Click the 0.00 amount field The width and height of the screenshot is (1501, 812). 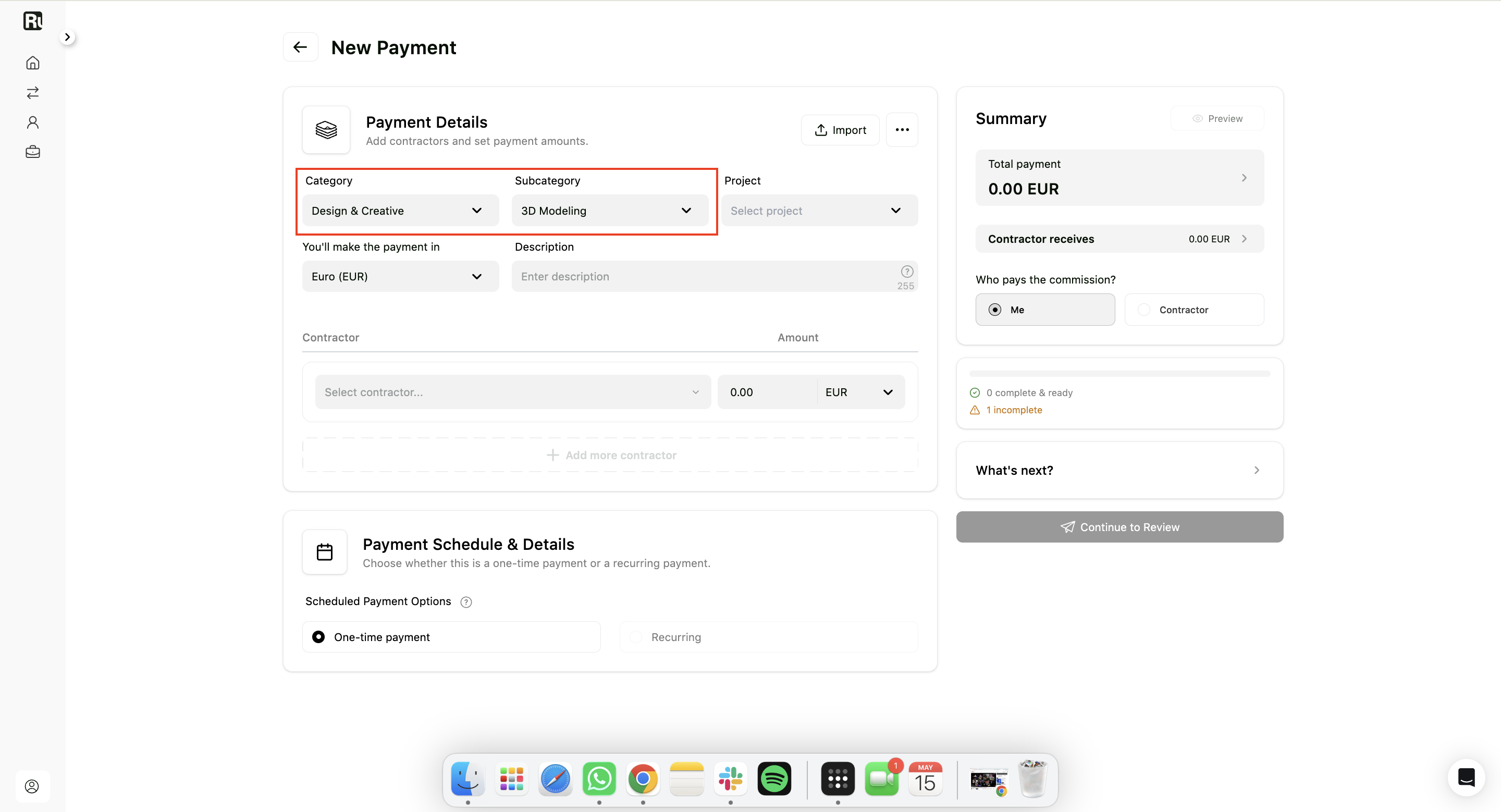tap(767, 392)
